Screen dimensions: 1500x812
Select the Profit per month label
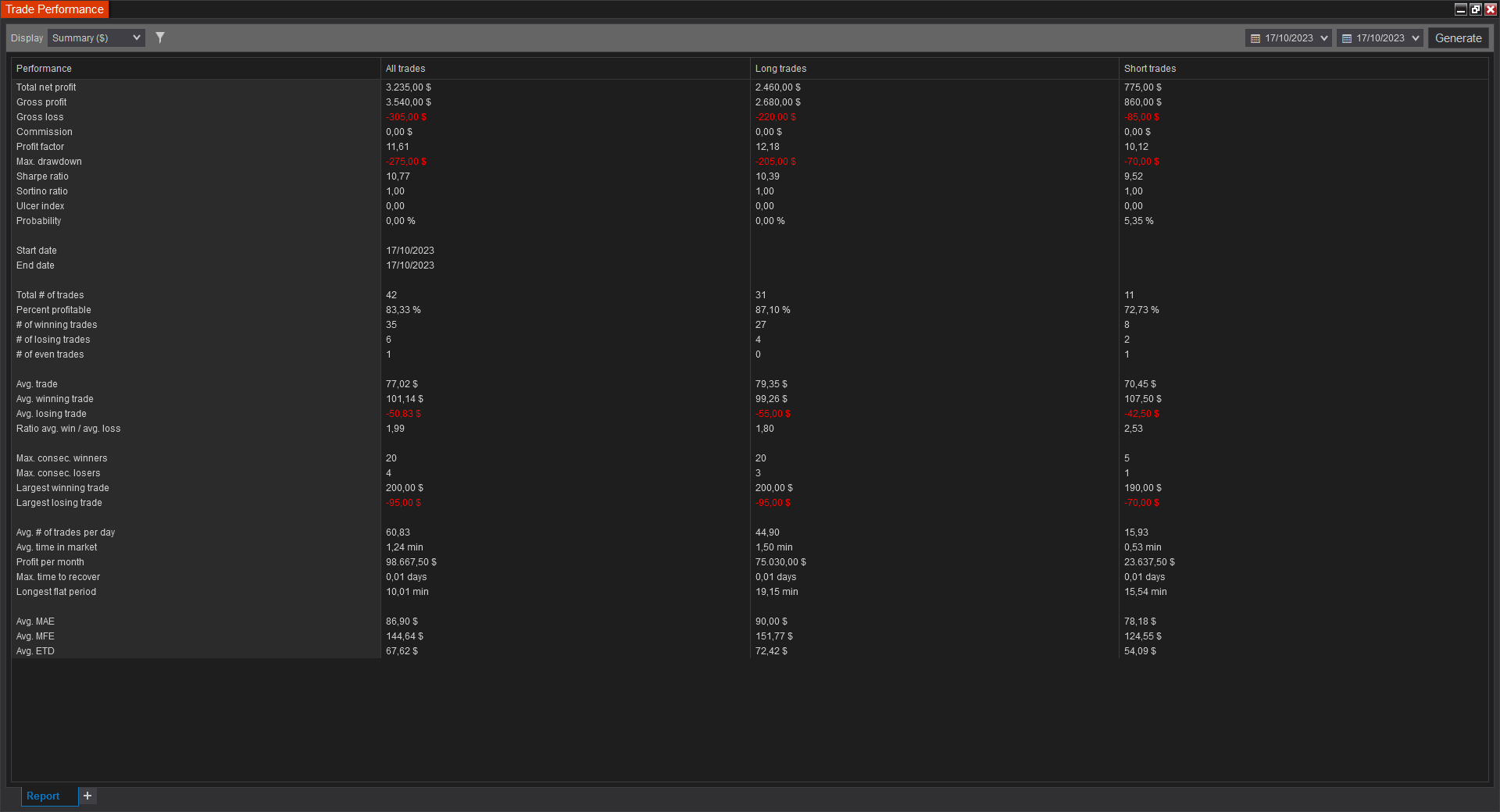click(x=50, y=562)
